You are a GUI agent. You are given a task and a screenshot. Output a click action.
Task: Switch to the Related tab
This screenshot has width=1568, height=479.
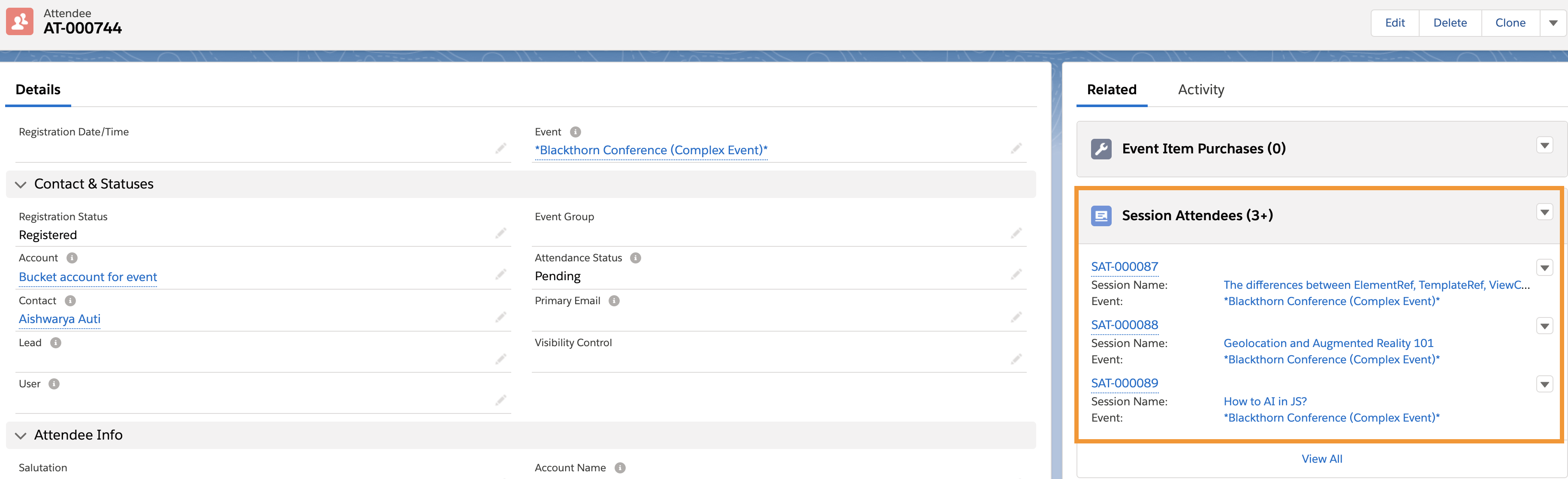click(1112, 90)
